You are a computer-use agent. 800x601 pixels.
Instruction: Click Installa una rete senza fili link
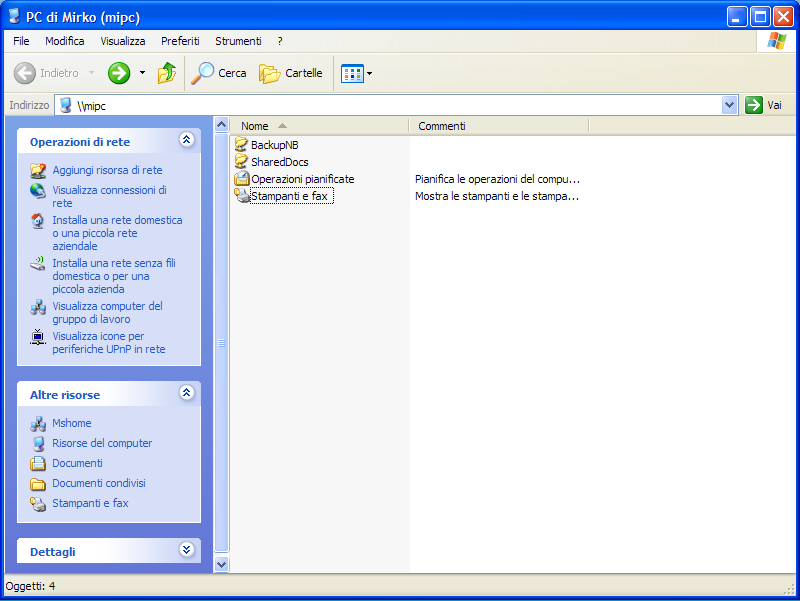(114, 276)
